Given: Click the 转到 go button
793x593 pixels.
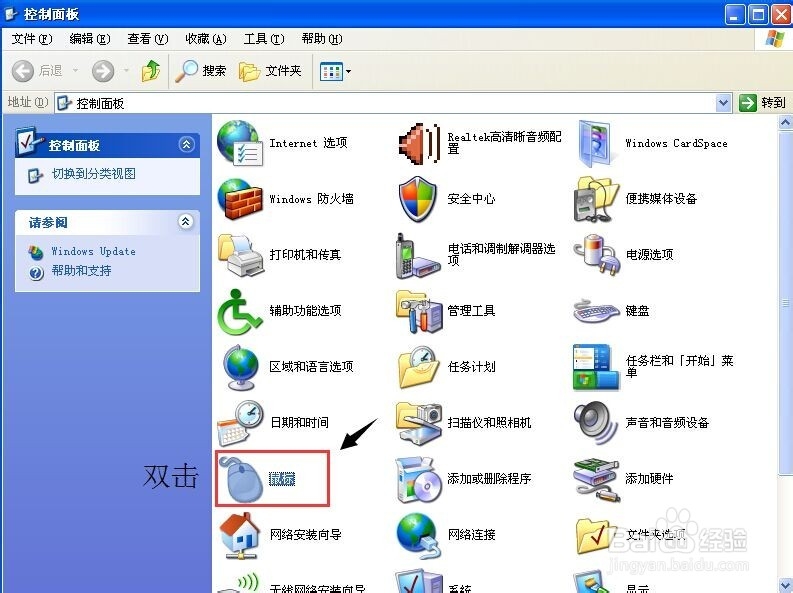Looking at the screenshot, I should tap(763, 103).
